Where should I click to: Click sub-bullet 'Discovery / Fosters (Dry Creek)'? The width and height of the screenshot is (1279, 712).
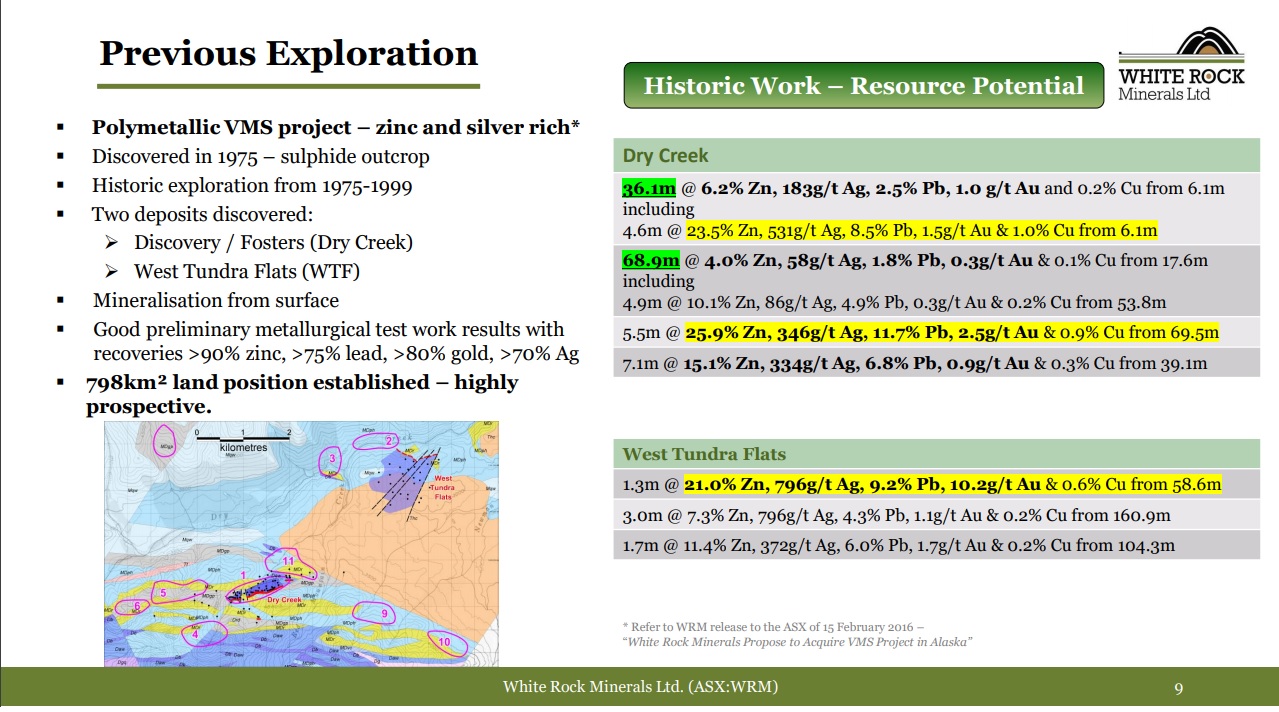(x=273, y=243)
